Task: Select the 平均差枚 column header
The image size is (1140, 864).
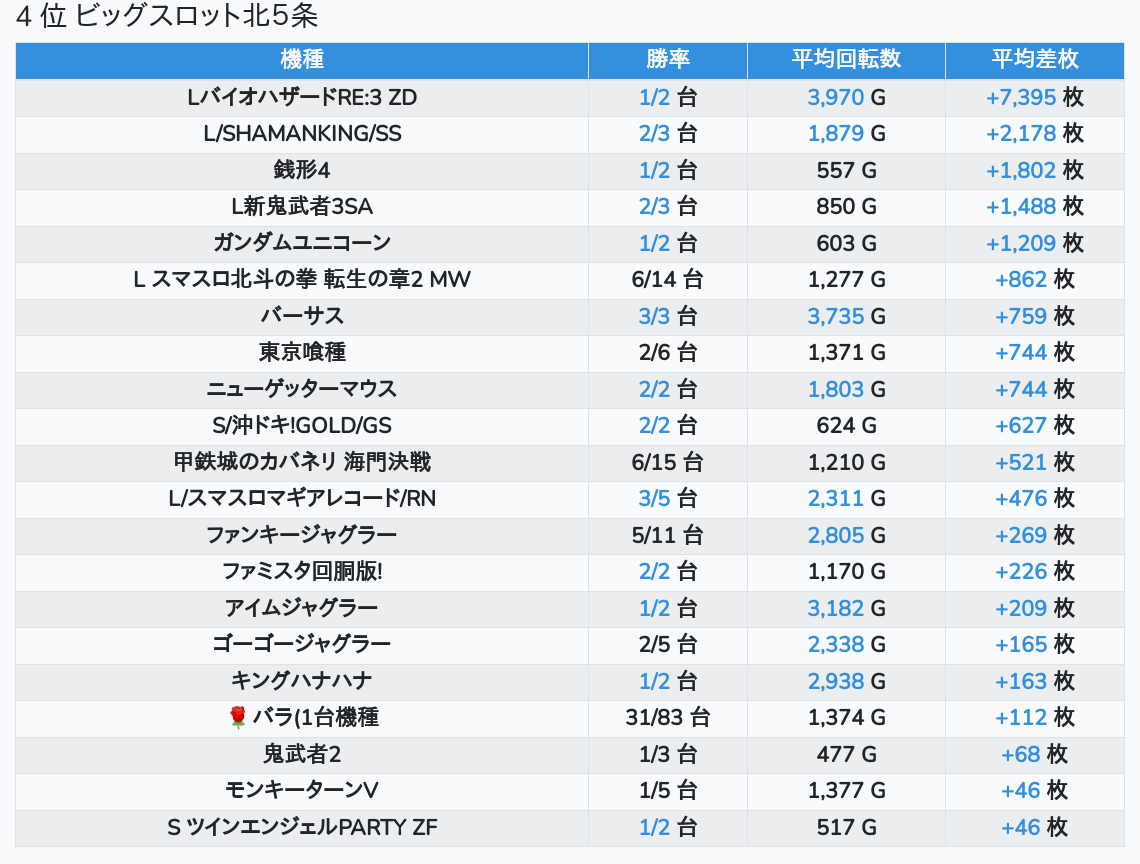Action: coord(1035,60)
